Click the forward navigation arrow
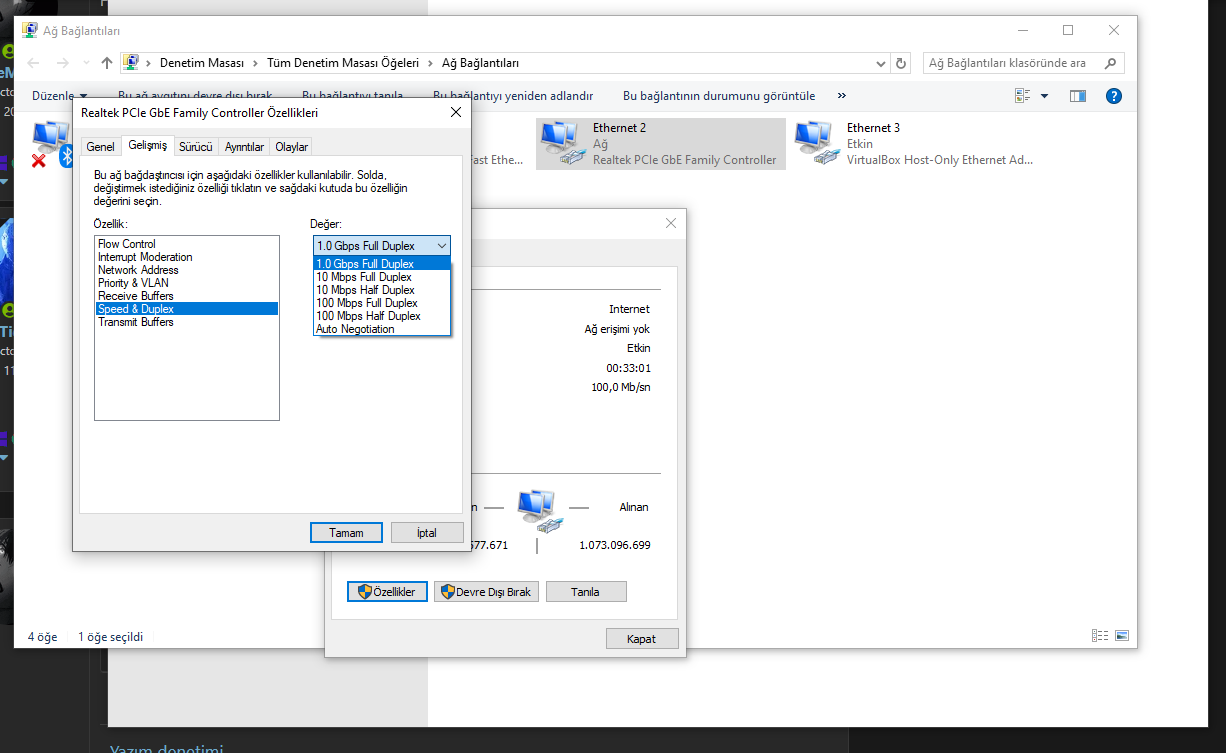 tap(63, 63)
